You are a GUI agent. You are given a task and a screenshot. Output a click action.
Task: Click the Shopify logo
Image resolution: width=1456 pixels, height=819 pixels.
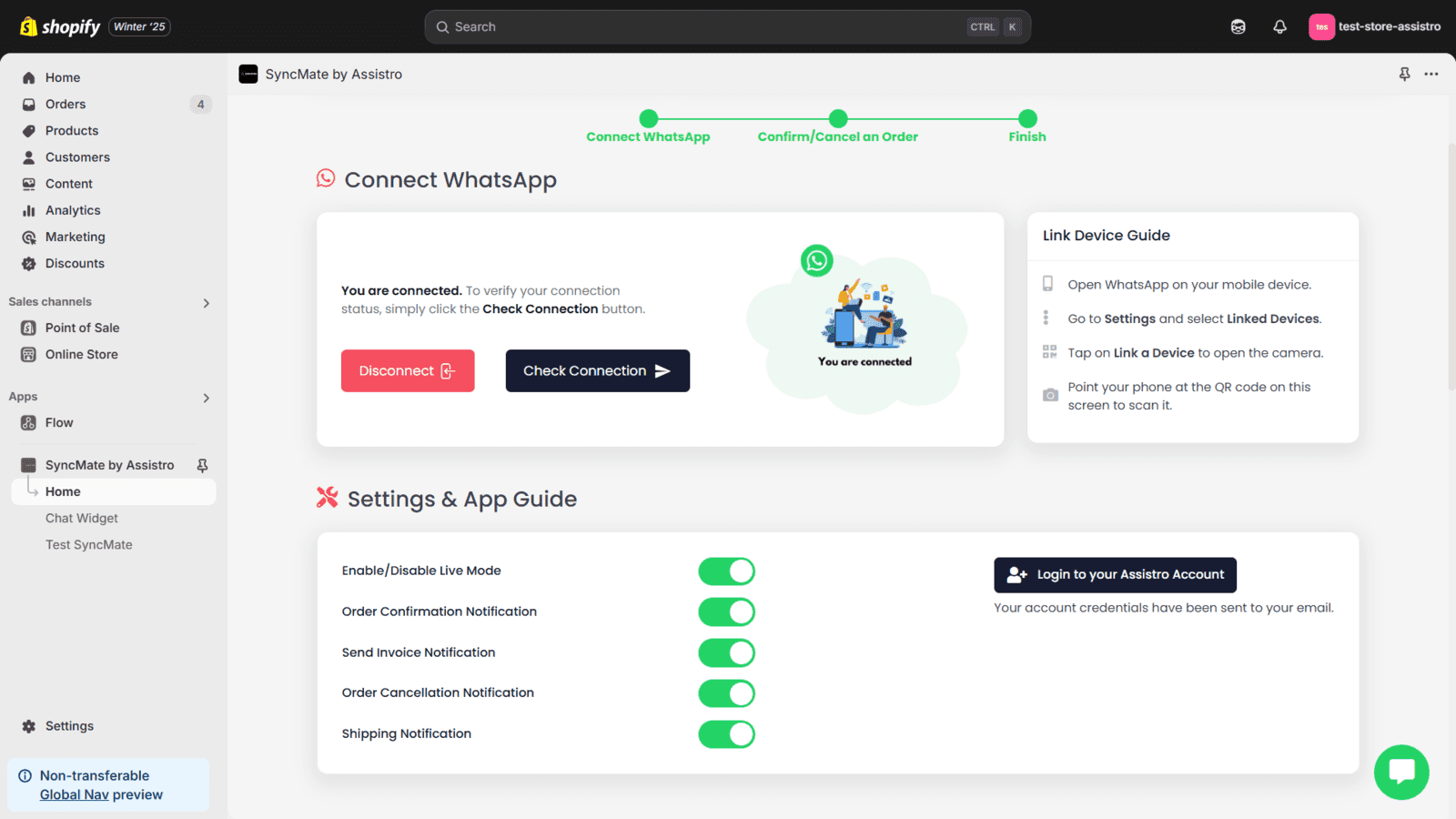tap(60, 27)
